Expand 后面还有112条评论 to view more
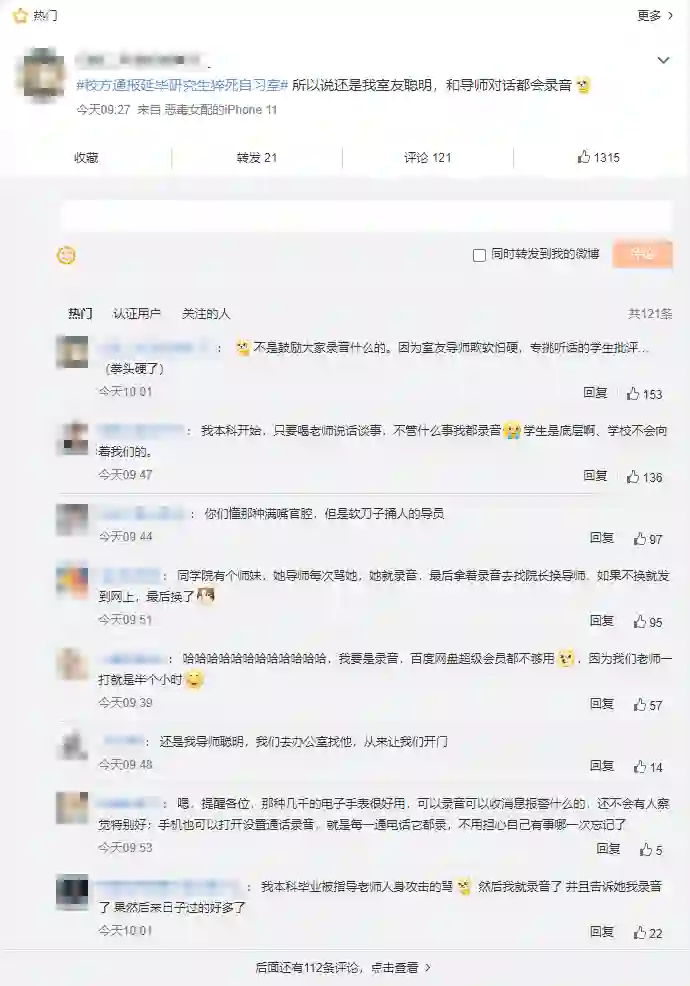690x986 pixels. pyautogui.click(x=343, y=968)
